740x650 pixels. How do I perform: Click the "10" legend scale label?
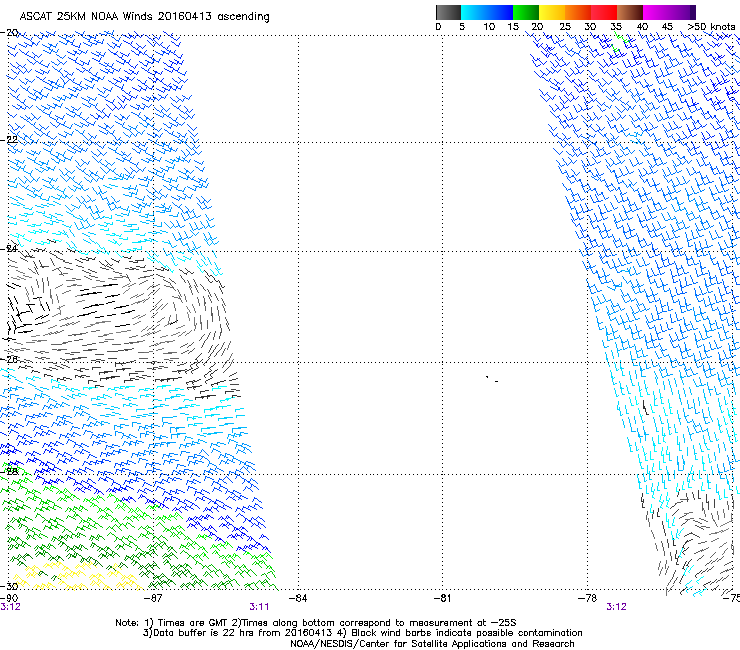point(489,27)
